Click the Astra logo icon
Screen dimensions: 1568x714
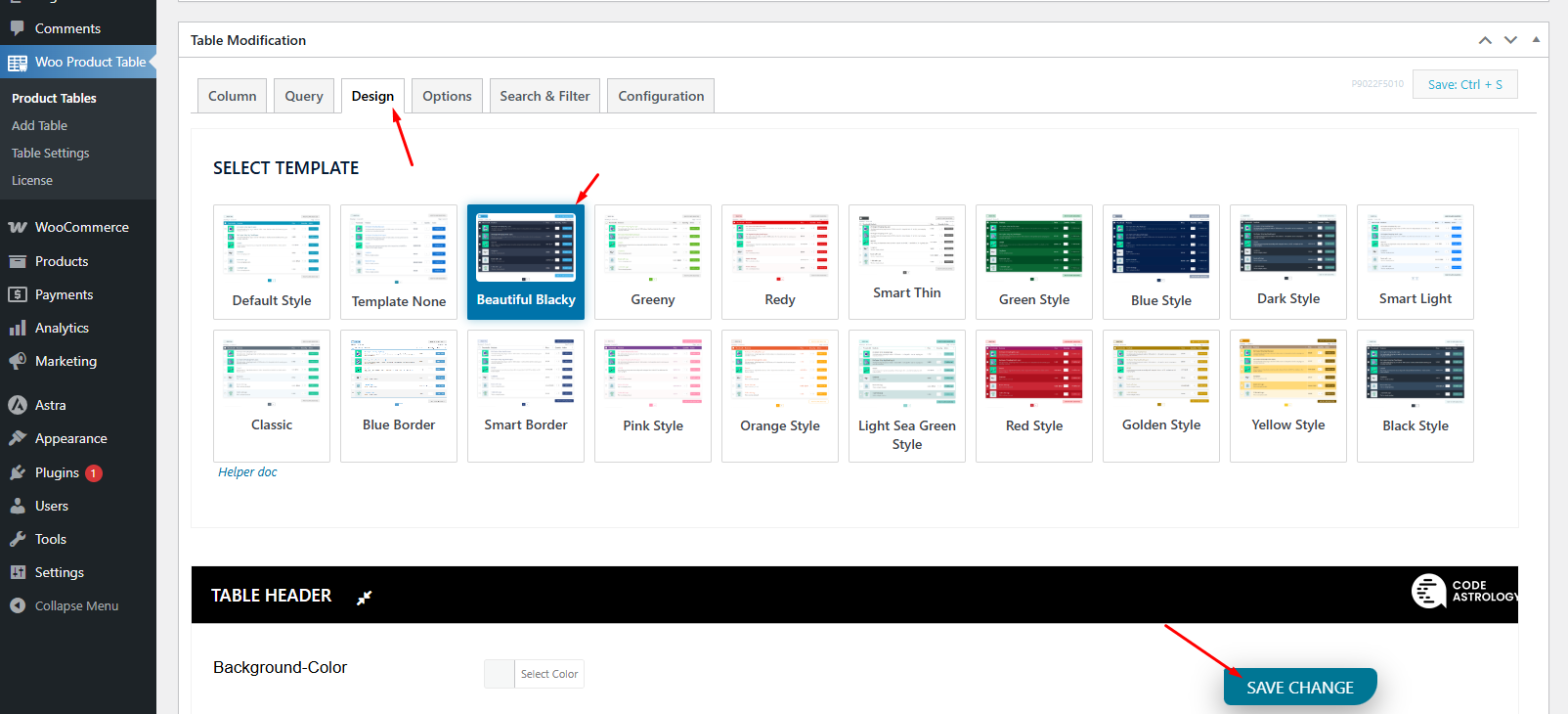[x=18, y=405]
